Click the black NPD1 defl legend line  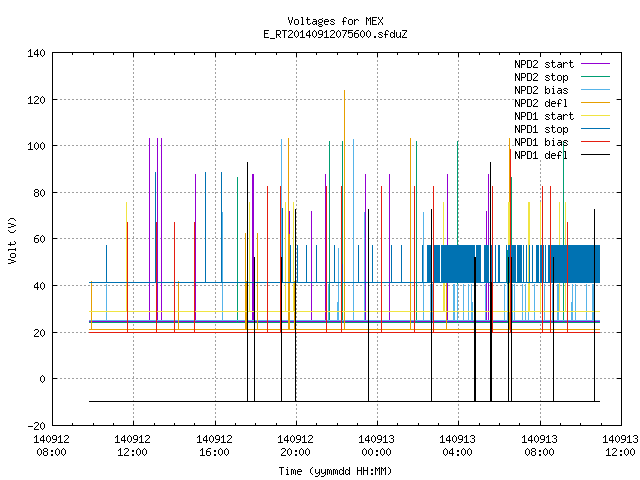point(596,155)
